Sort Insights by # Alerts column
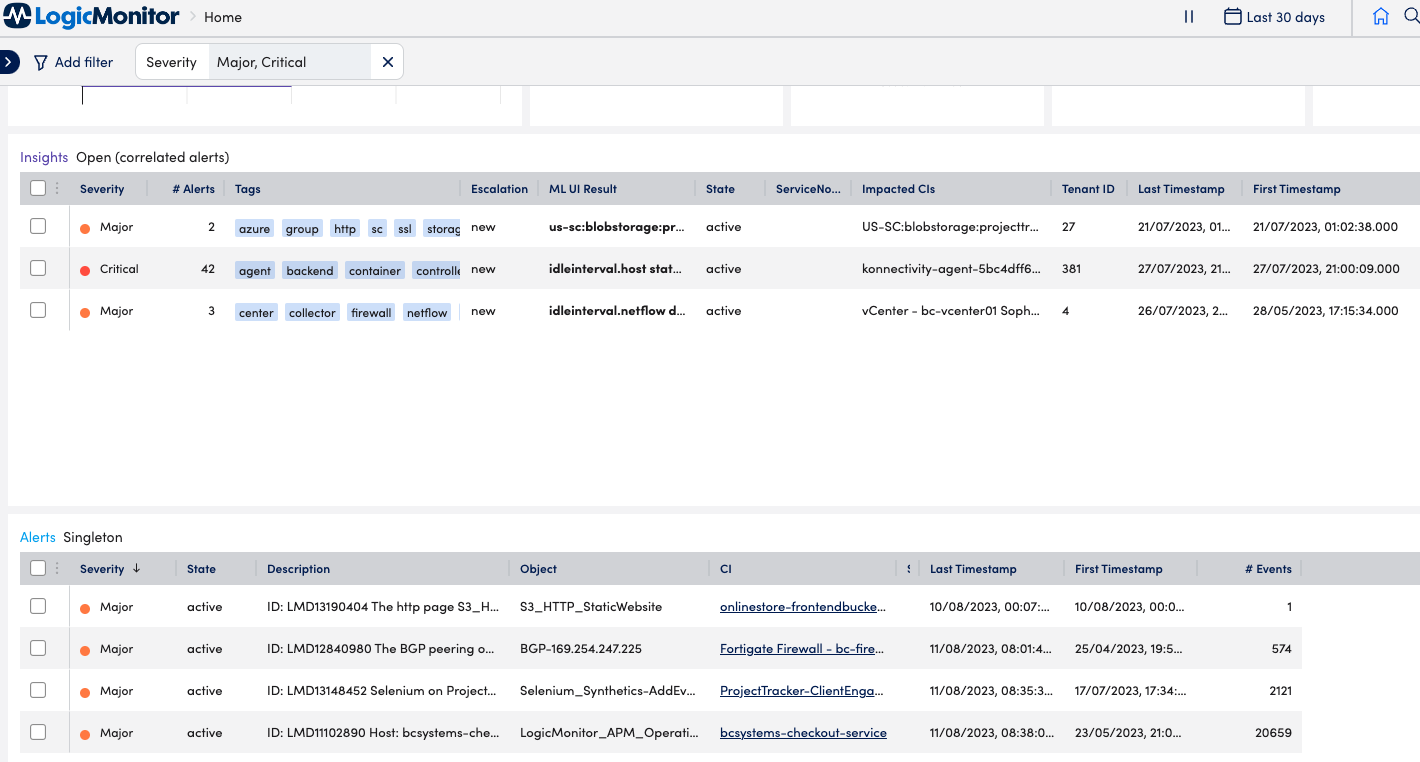The width and height of the screenshot is (1420, 762). pos(192,189)
